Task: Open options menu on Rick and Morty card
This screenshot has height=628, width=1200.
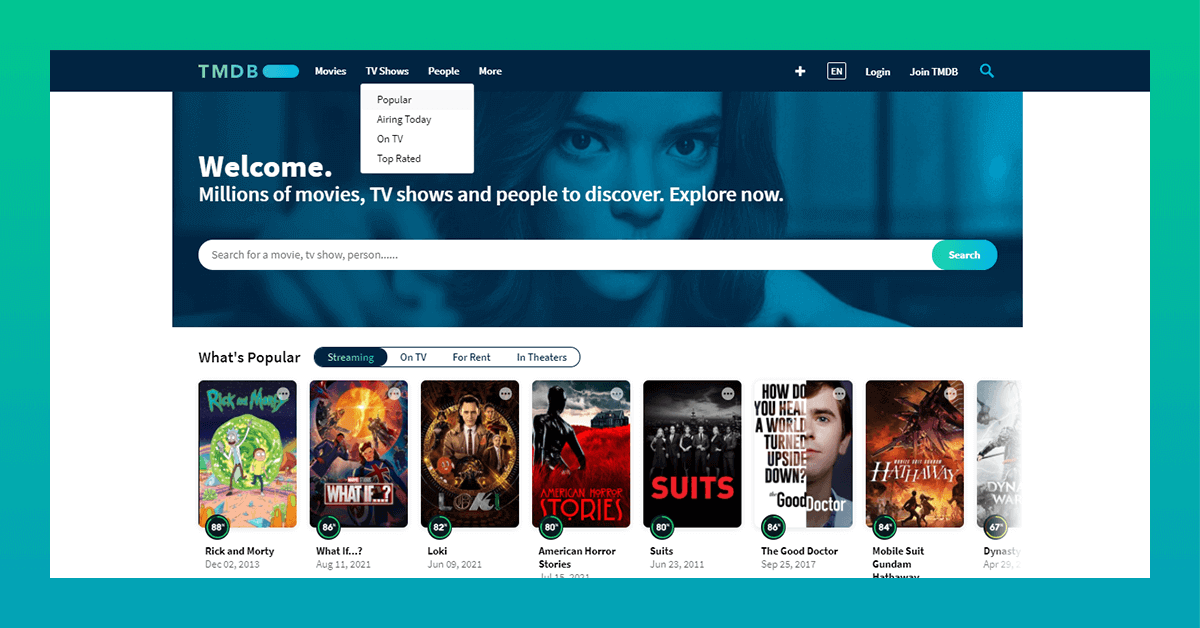Action: [x=283, y=394]
